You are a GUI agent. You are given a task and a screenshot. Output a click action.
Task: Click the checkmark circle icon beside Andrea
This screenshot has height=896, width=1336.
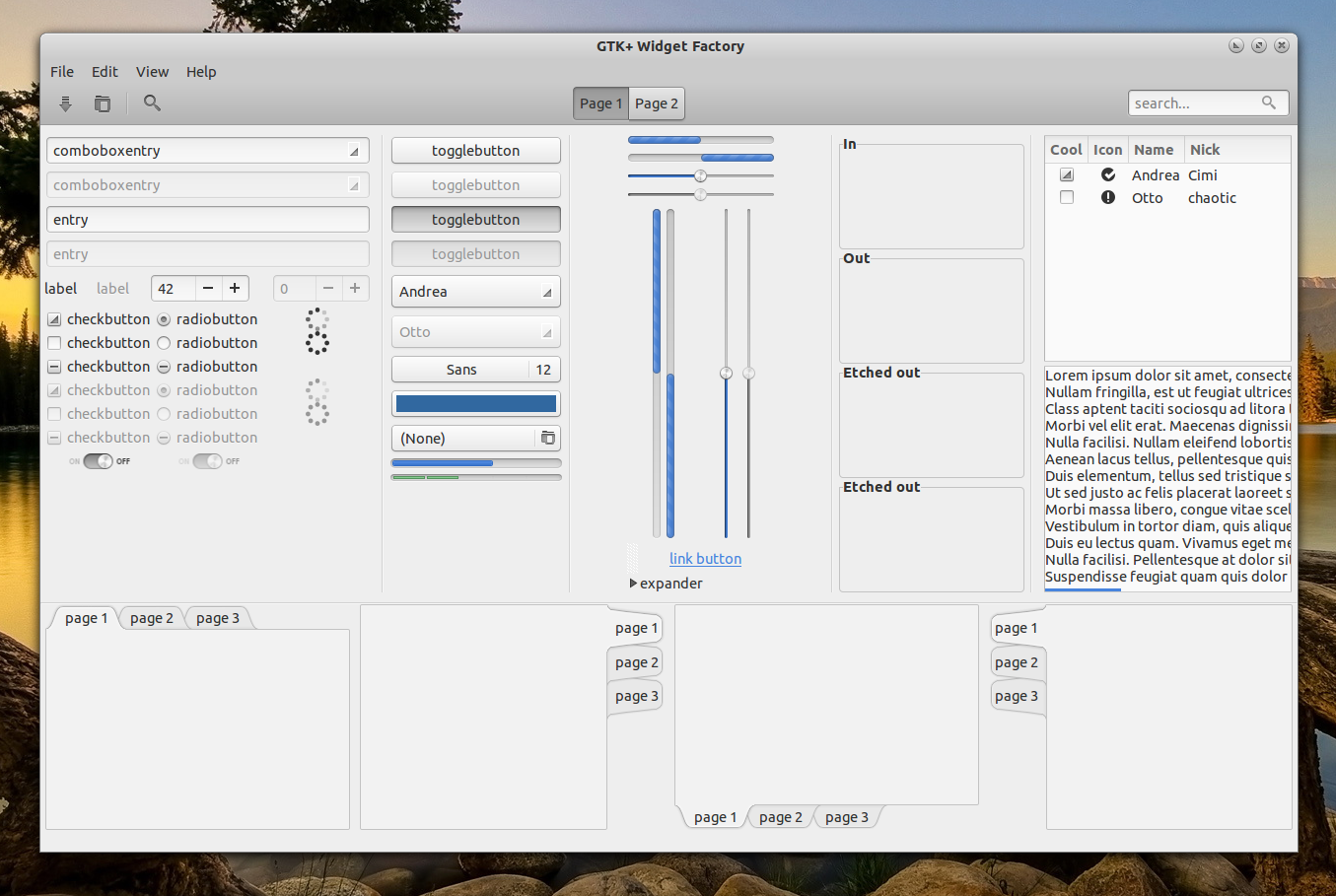click(x=1108, y=174)
